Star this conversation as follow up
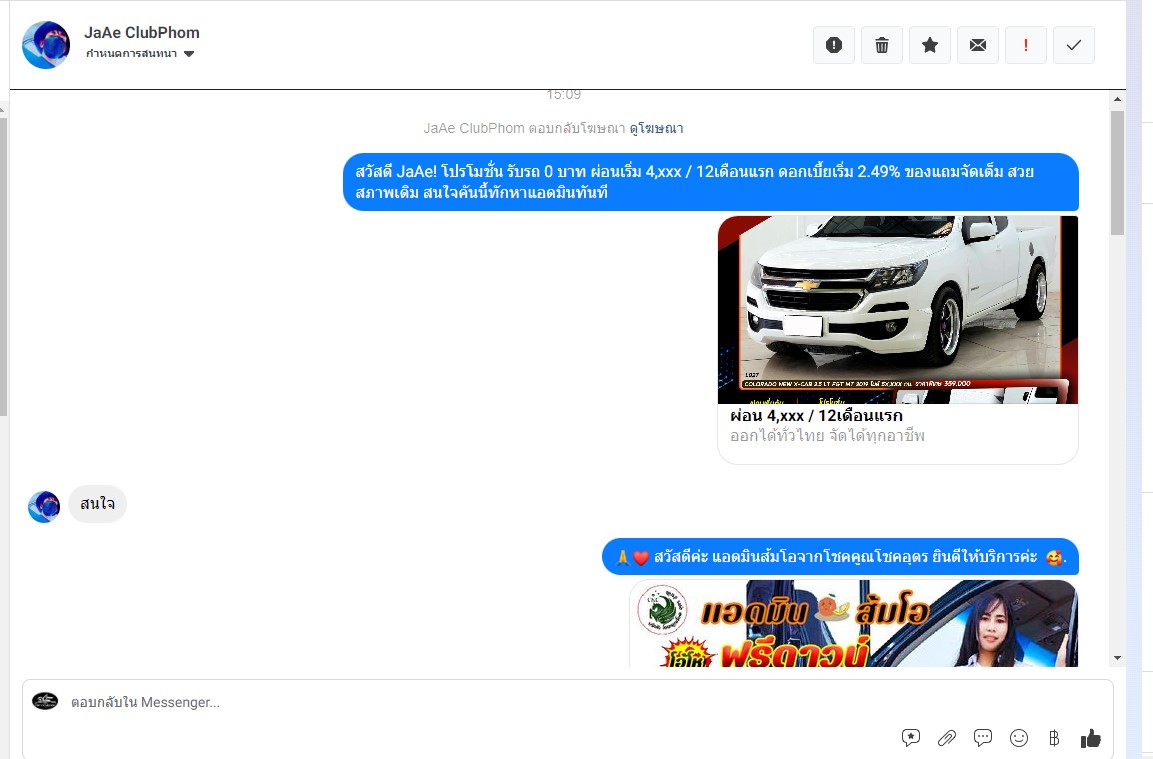 click(929, 45)
